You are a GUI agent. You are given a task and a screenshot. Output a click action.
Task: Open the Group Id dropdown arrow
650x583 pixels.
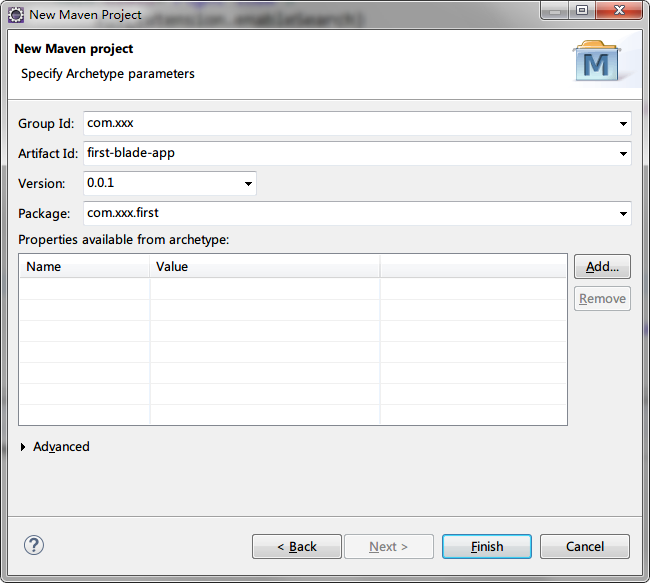point(623,124)
